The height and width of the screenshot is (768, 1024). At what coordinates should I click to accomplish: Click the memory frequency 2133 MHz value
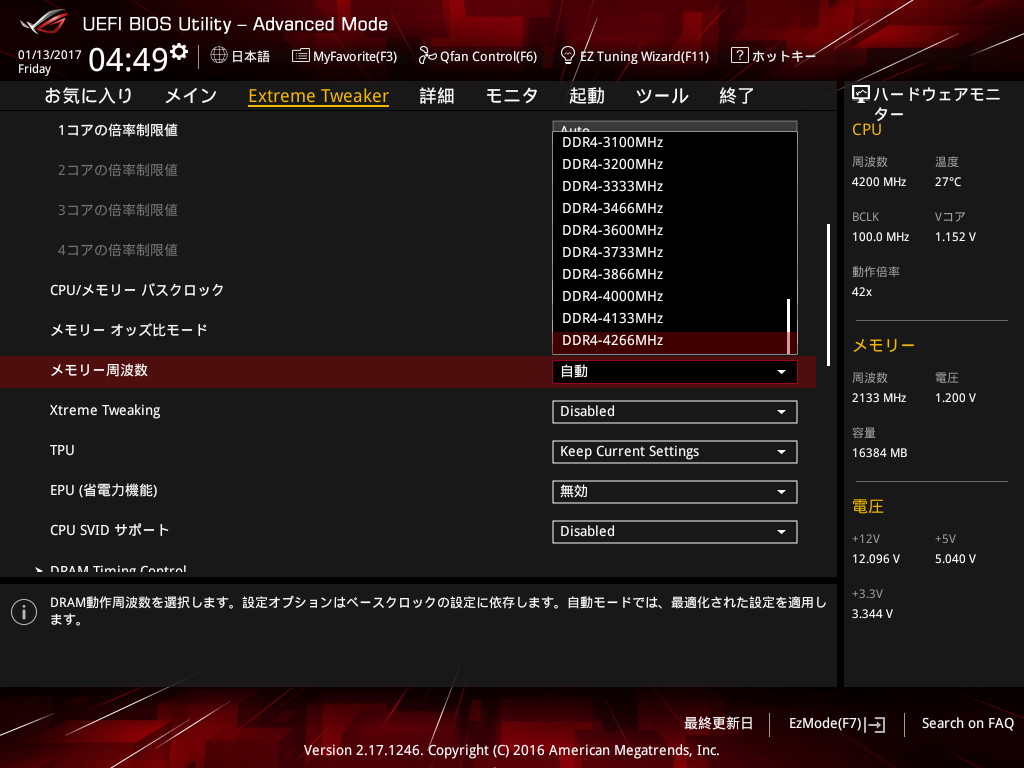point(878,398)
